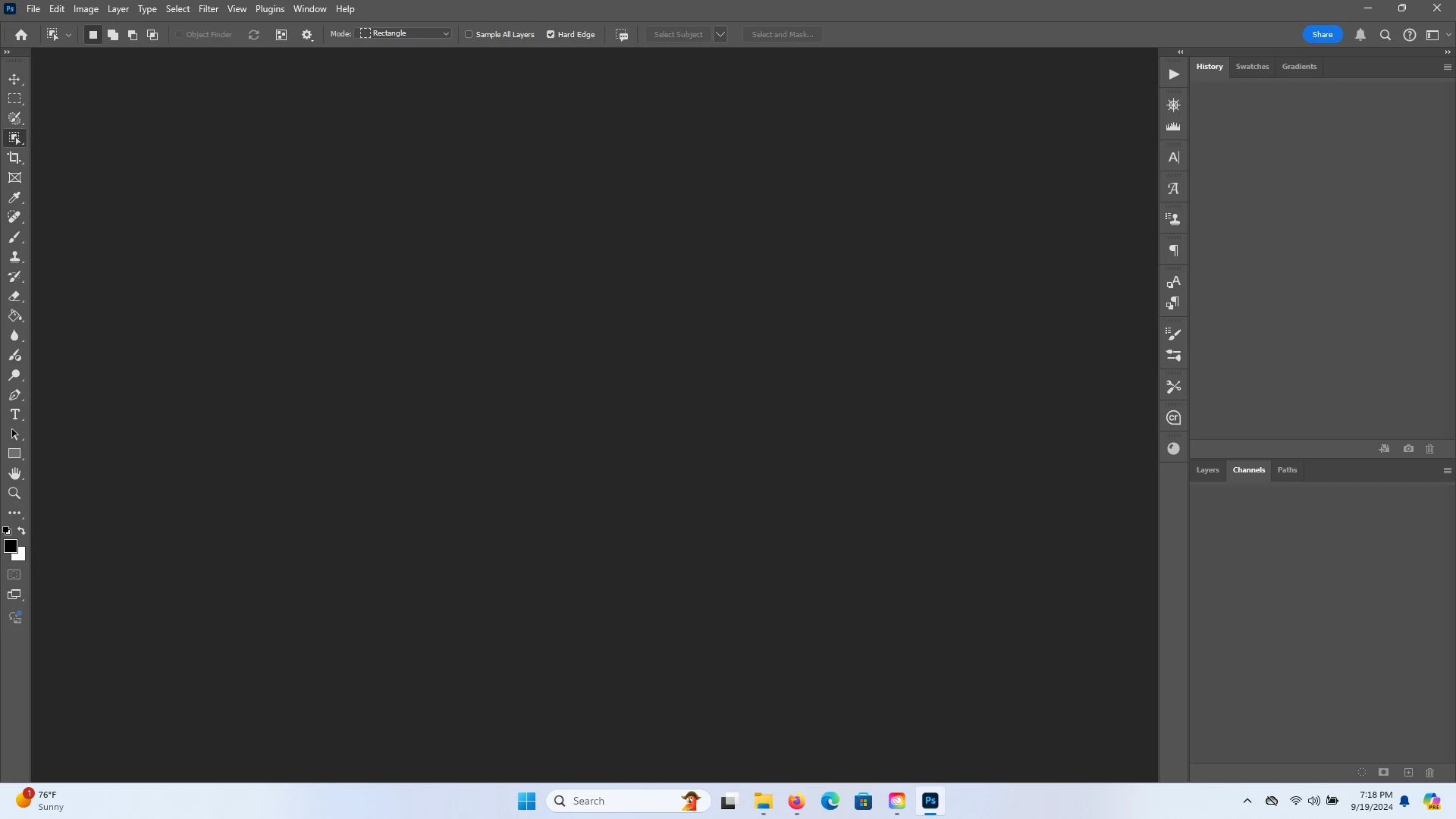The height and width of the screenshot is (819, 1456).
Task: Enable Sample All Layers checkbox
Action: click(x=469, y=34)
